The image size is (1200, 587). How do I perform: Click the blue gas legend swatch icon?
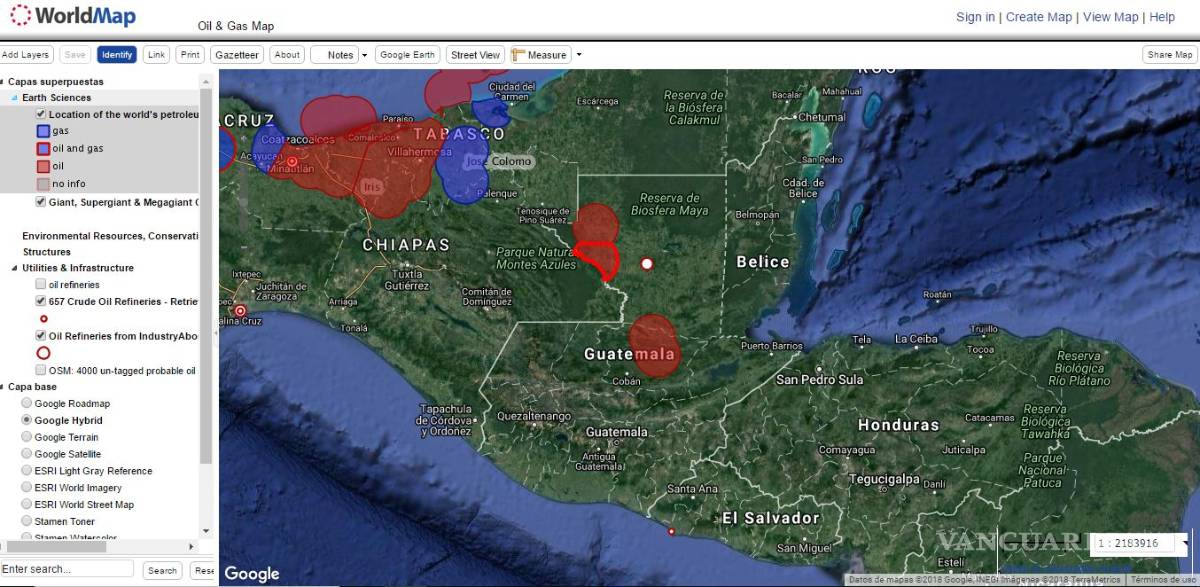point(42,131)
